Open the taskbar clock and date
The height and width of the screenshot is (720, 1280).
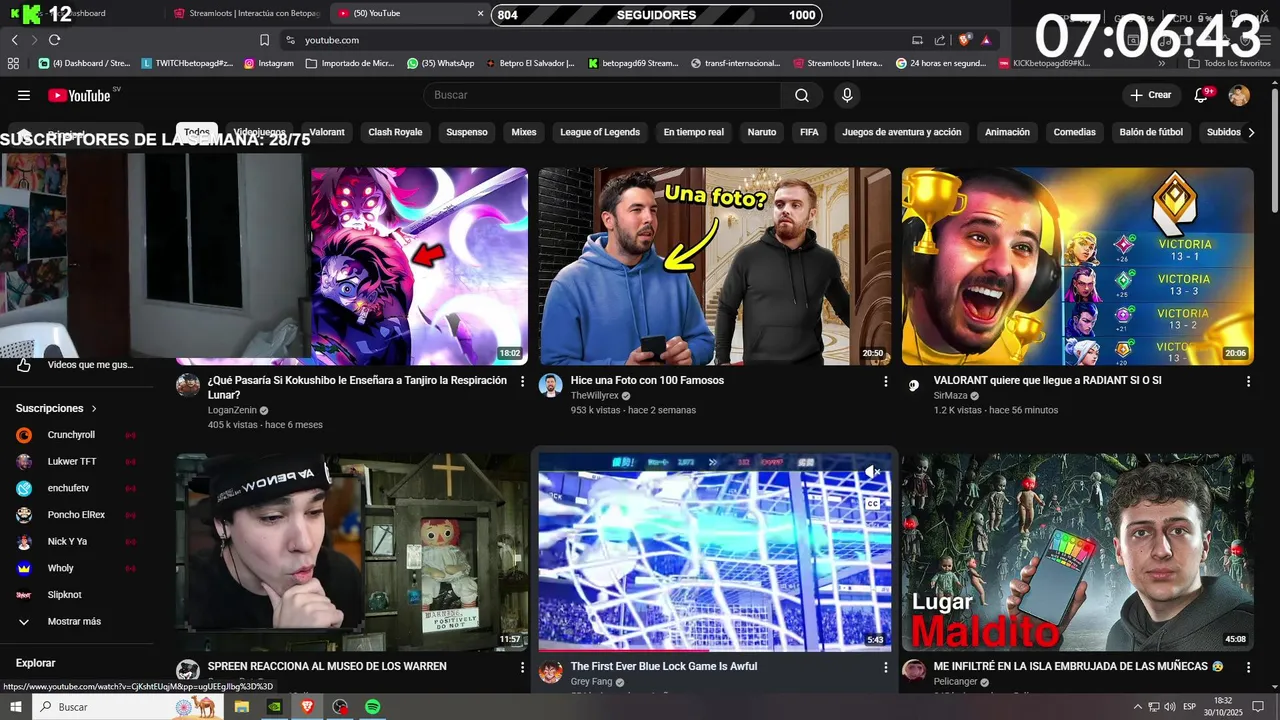1223,707
